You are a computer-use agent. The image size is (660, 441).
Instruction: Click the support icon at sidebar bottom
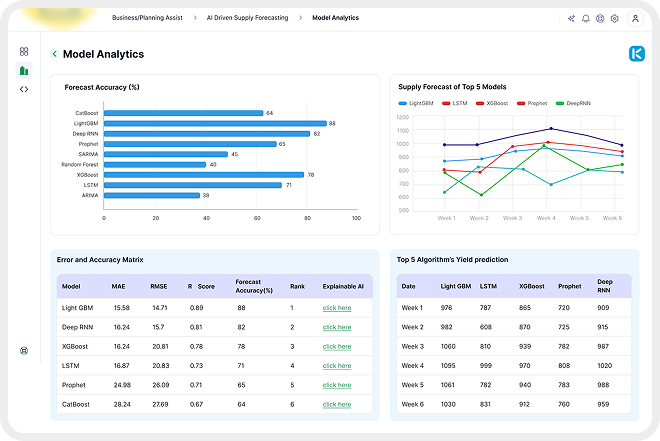24,350
